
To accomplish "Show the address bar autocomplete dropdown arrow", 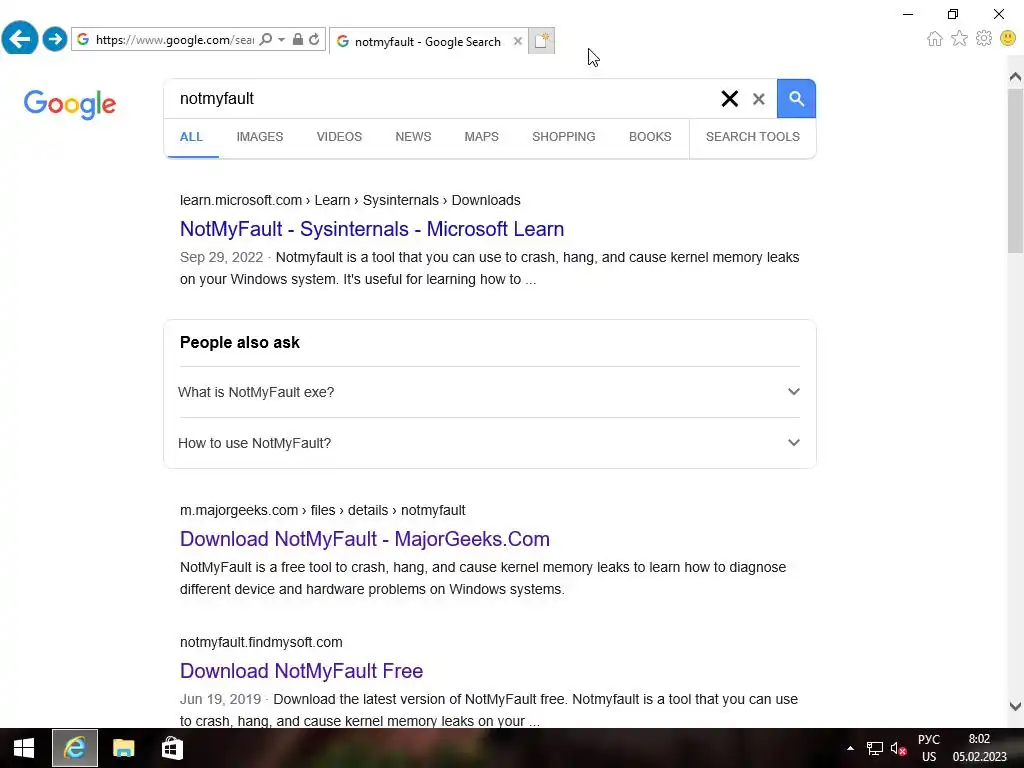I will (281, 39).
